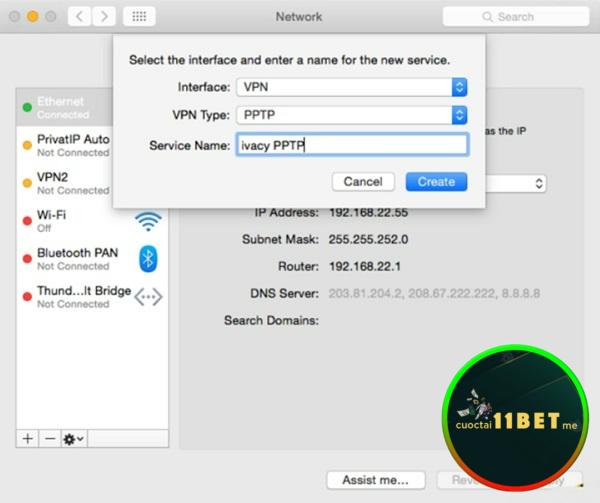
Task: Click the red Thunderbolt Bridge status dot
Action: [27, 297]
